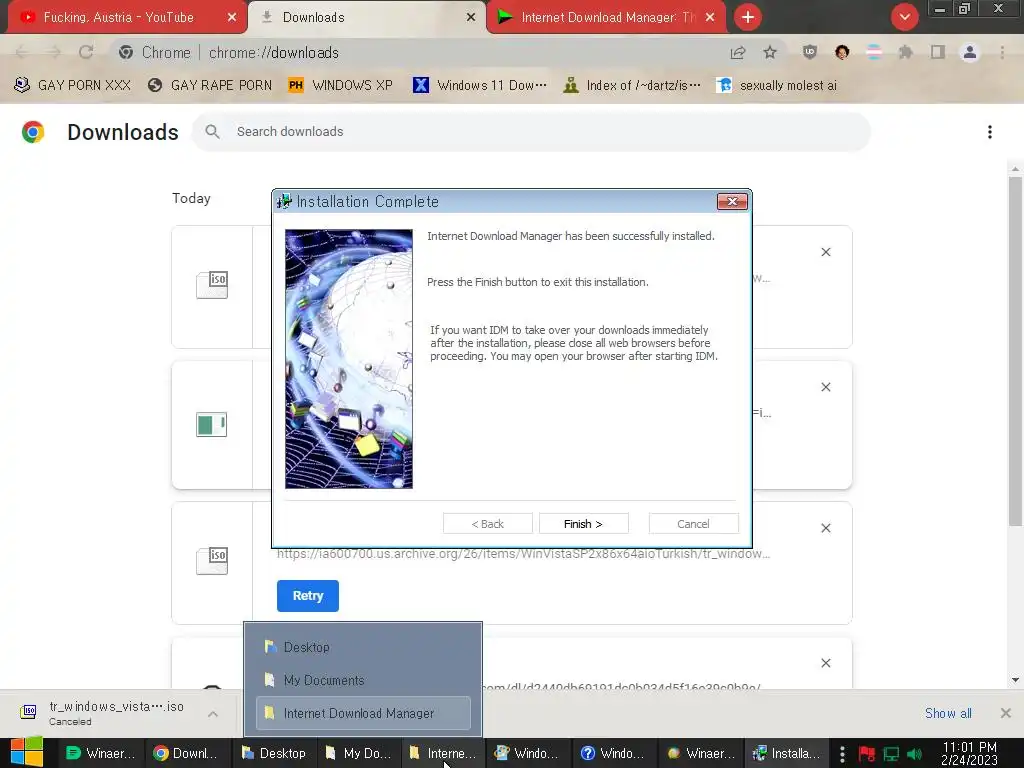Click Show all in the download shelf
Image resolution: width=1024 pixels, height=768 pixels.
[x=948, y=713]
